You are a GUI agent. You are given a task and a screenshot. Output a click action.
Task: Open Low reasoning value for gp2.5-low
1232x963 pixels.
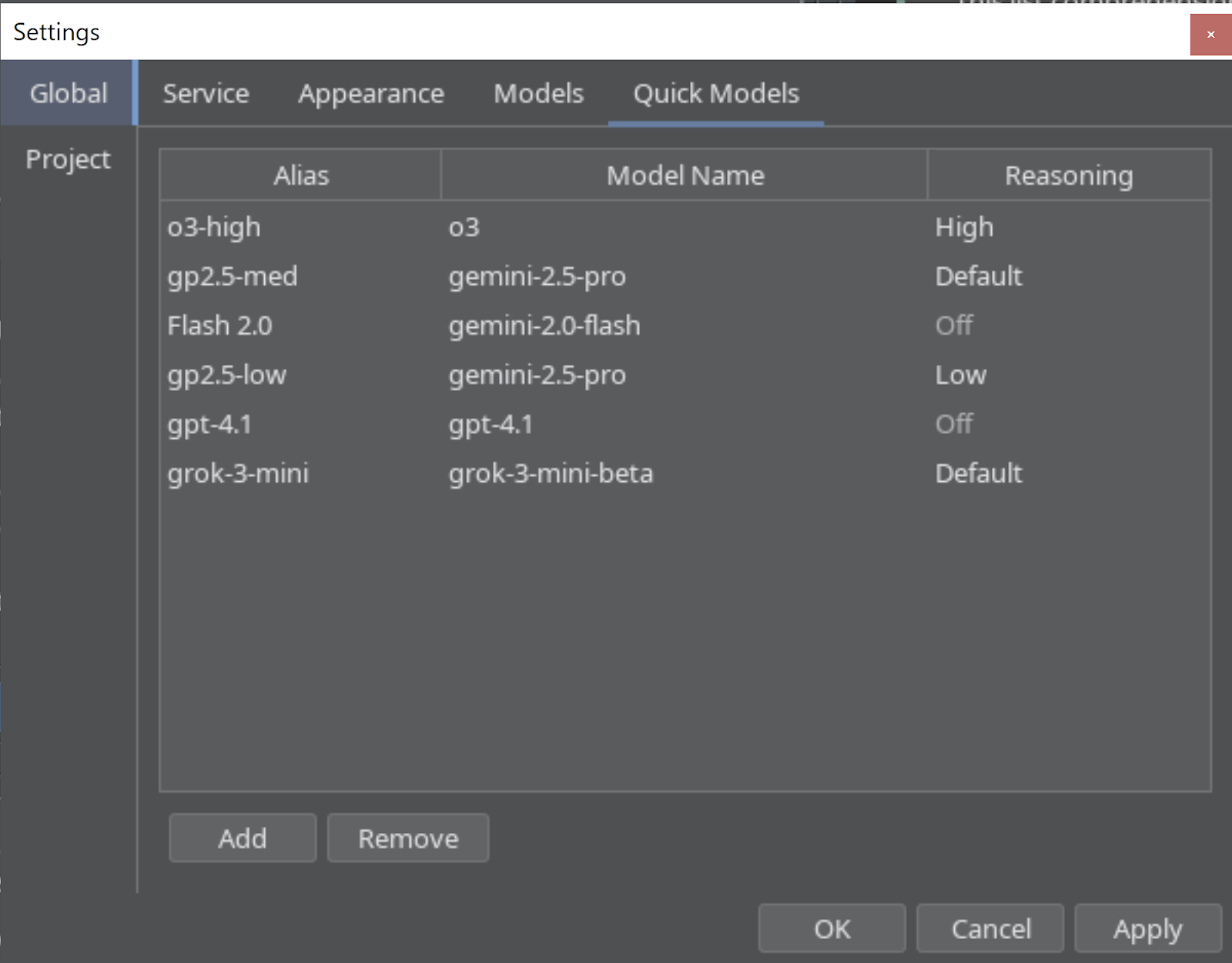pyautogui.click(x=1070, y=375)
